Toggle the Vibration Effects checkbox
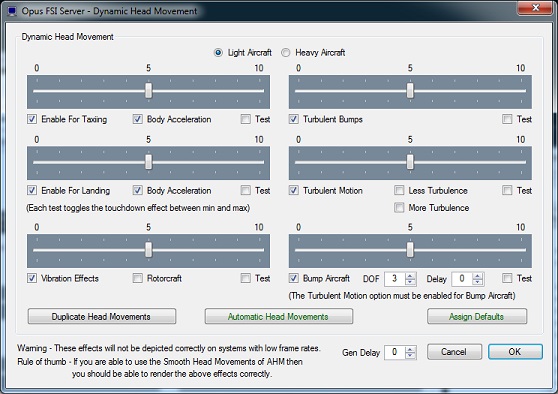The image size is (558, 394). click(32, 278)
